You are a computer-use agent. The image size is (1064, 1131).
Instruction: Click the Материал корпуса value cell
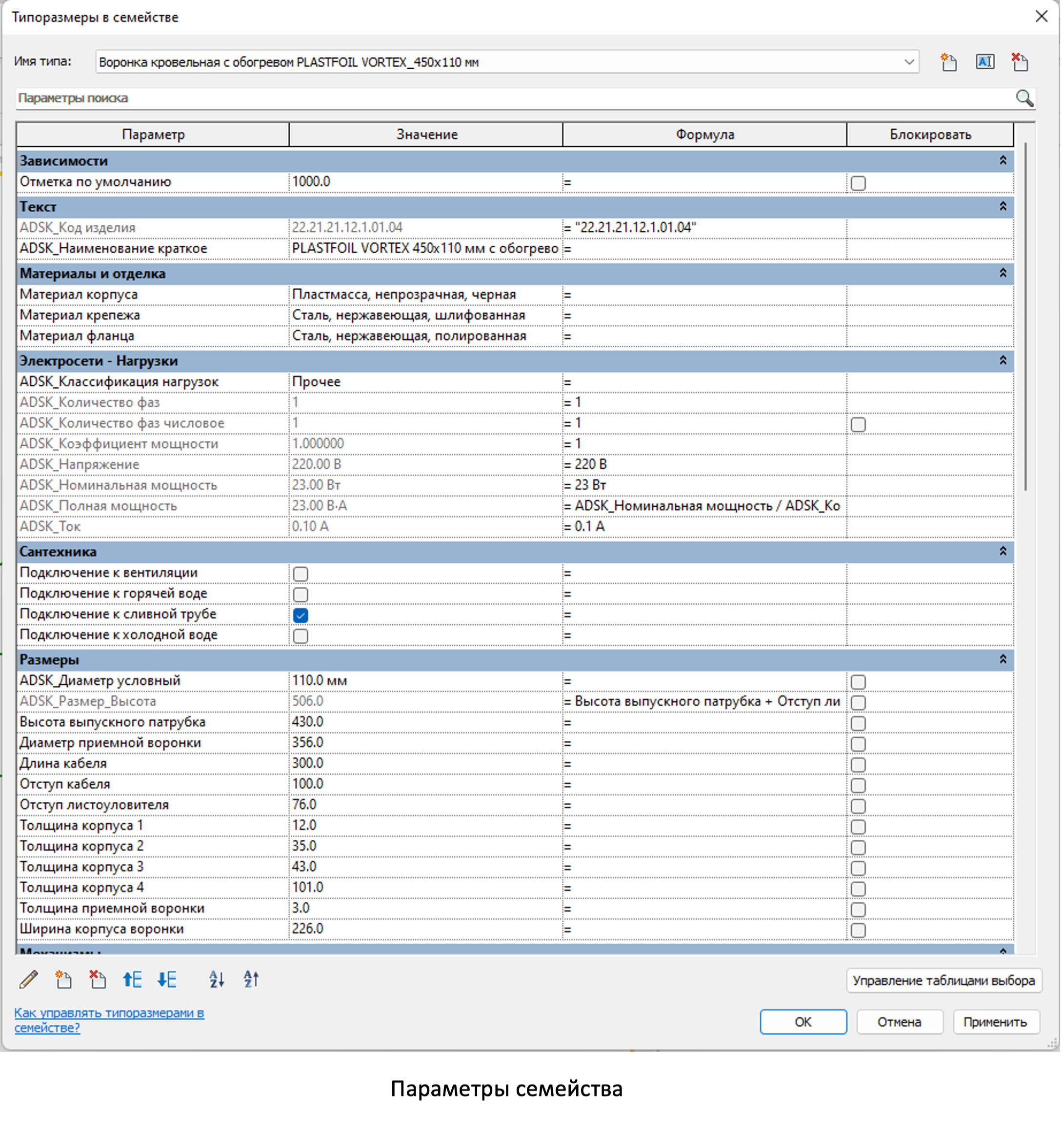pyautogui.click(x=425, y=294)
